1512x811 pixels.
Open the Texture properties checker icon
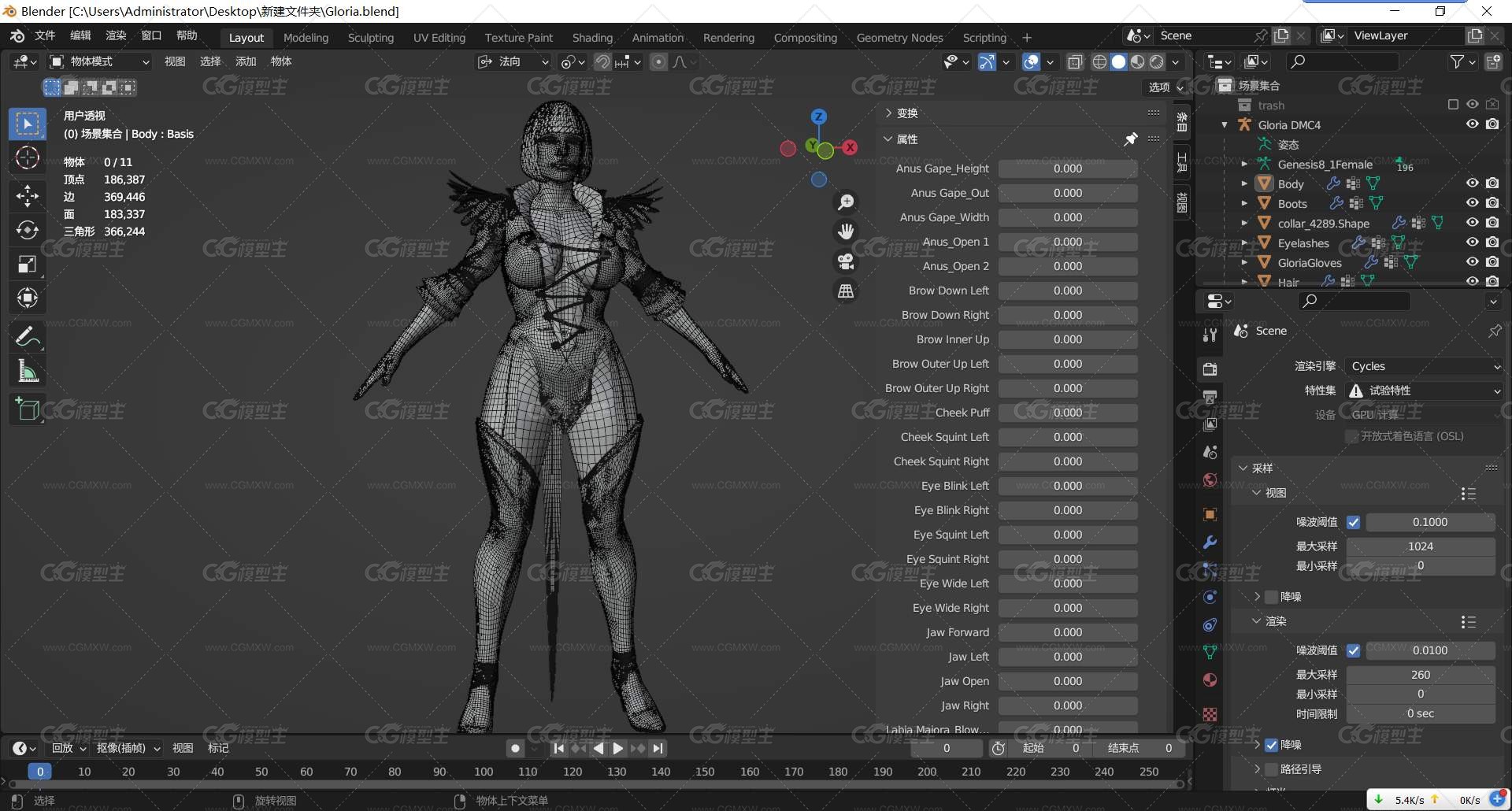click(x=1210, y=714)
